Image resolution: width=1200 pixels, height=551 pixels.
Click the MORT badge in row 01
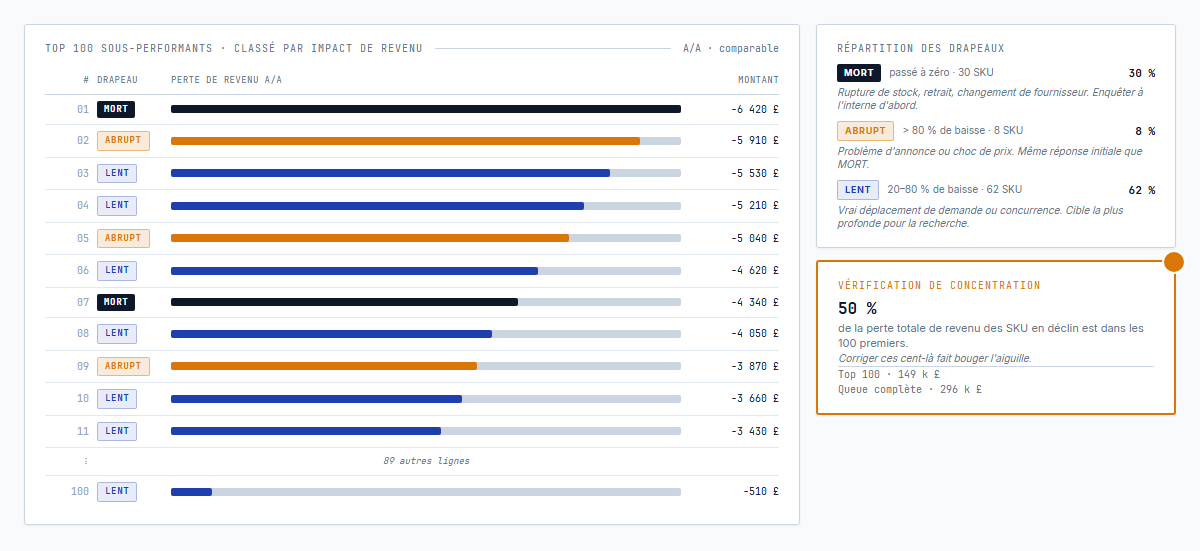(115, 109)
